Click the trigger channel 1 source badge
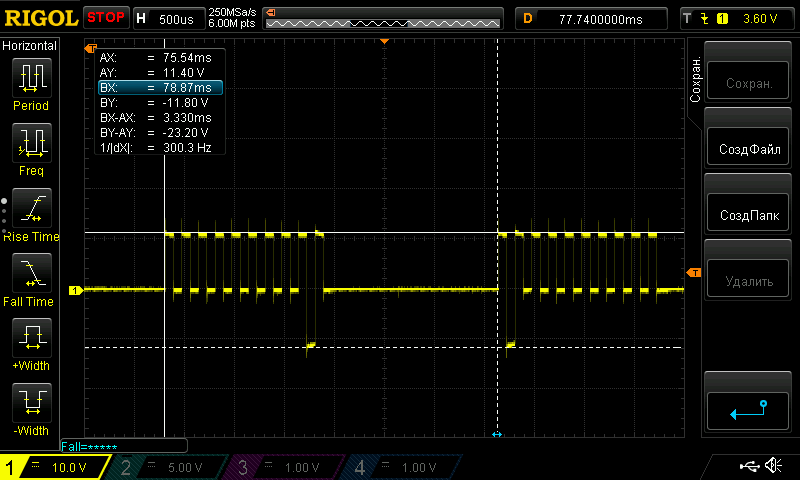Viewport: 800px width, 480px height. point(722,19)
